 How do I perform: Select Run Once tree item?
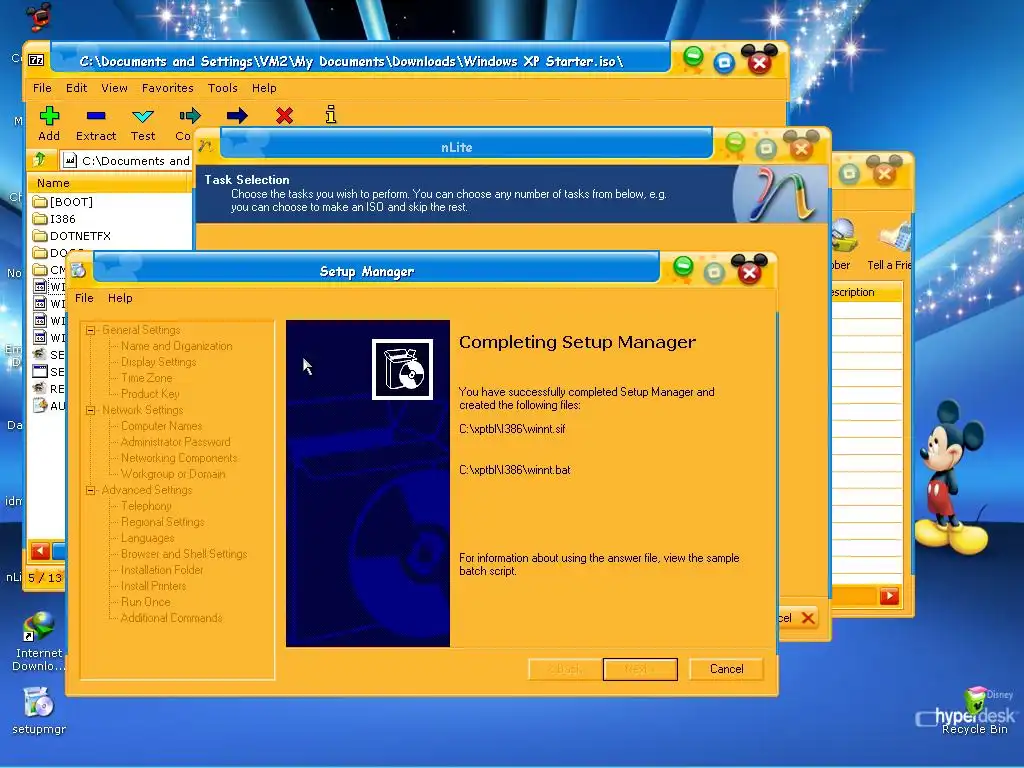coord(145,602)
